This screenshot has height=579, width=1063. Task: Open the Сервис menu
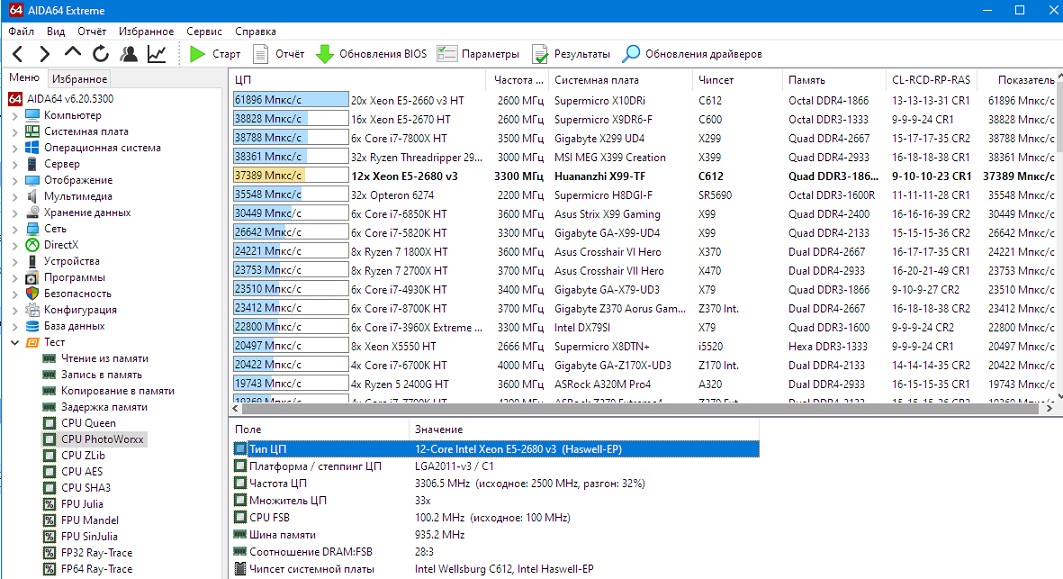tap(204, 31)
